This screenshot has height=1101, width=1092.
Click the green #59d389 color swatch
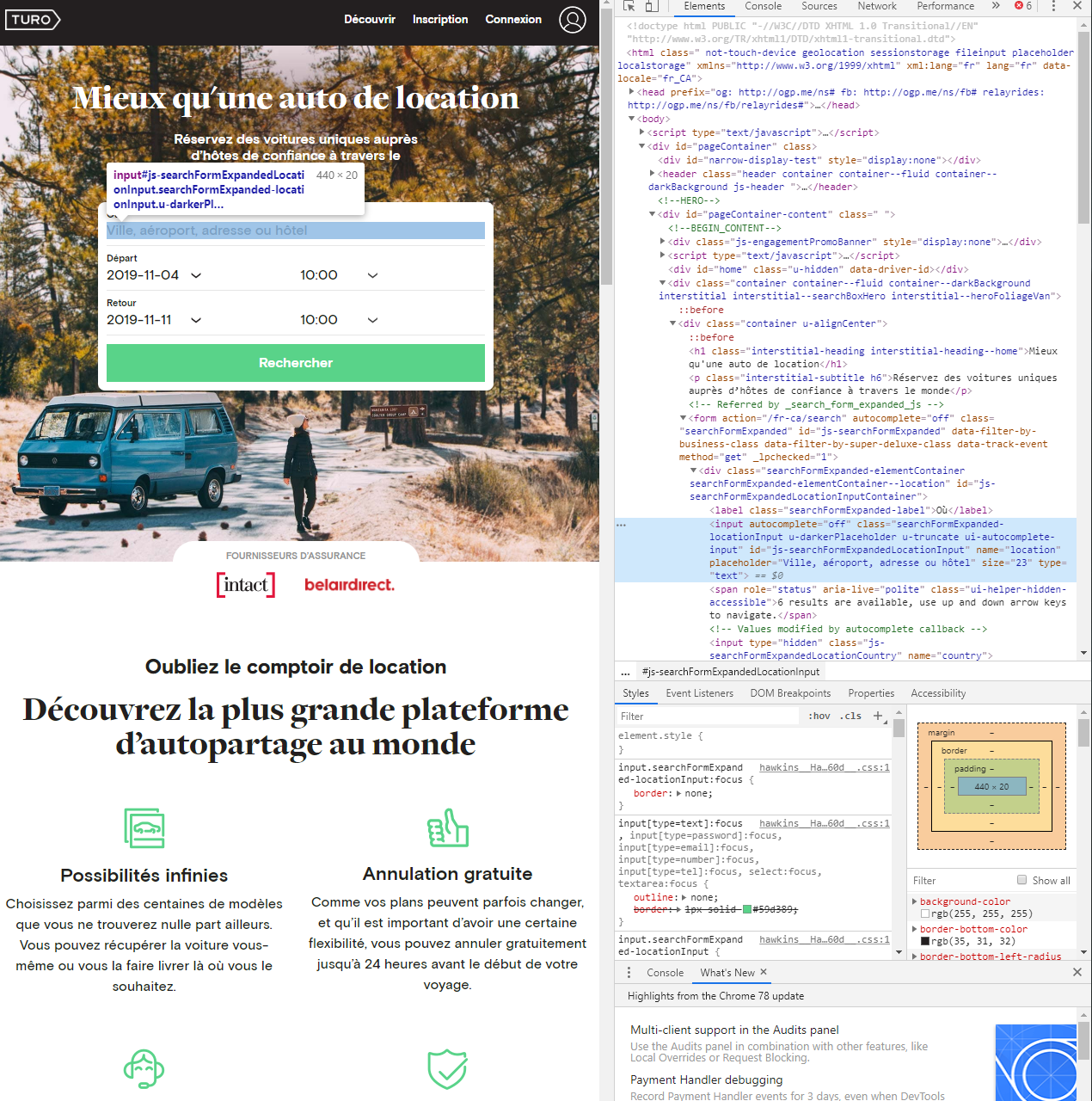747,909
